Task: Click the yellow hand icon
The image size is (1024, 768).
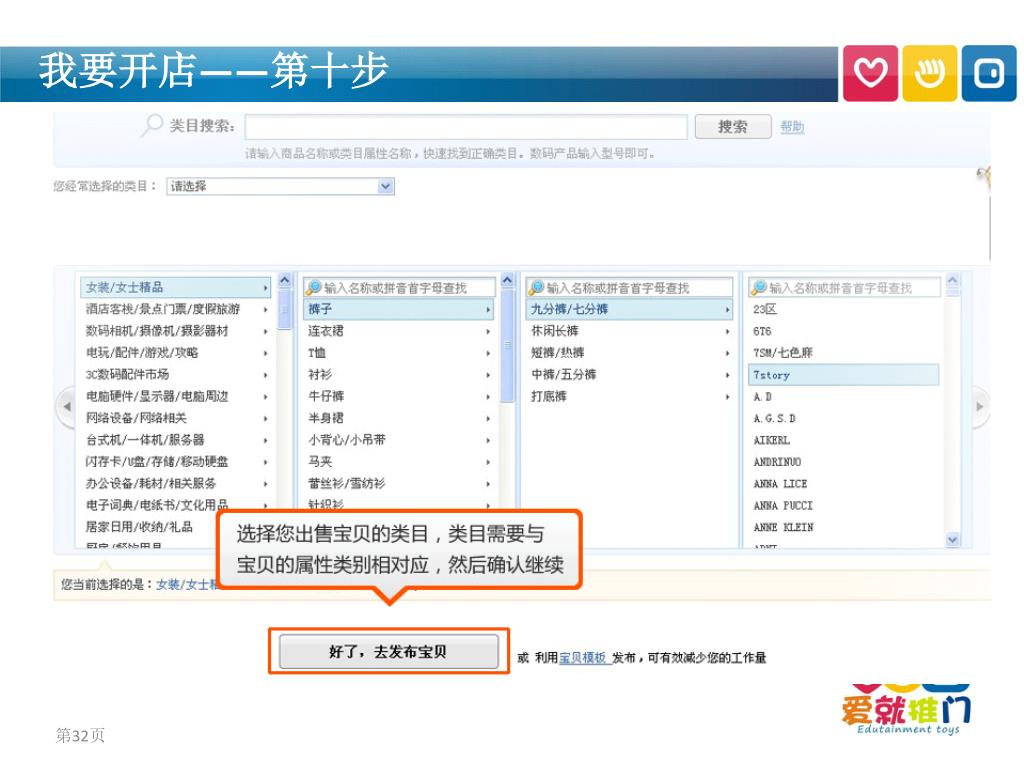Action: click(x=929, y=73)
